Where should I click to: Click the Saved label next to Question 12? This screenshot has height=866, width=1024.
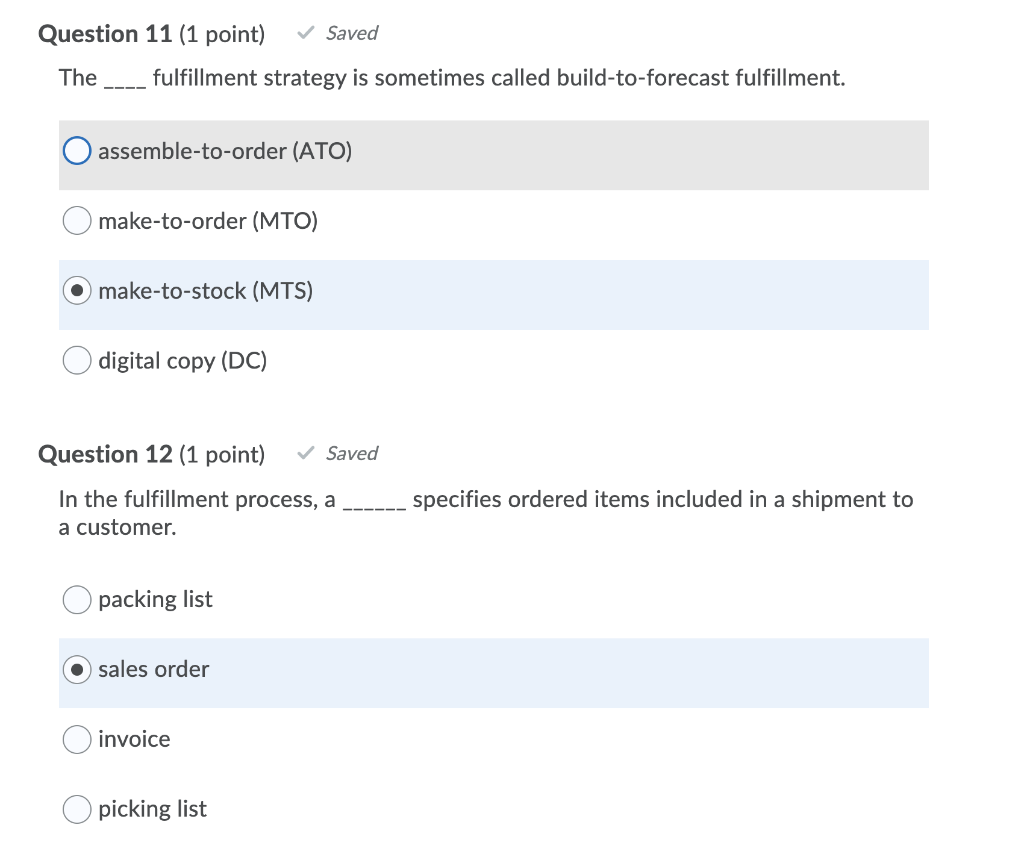pyautogui.click(x=352, y=453)
